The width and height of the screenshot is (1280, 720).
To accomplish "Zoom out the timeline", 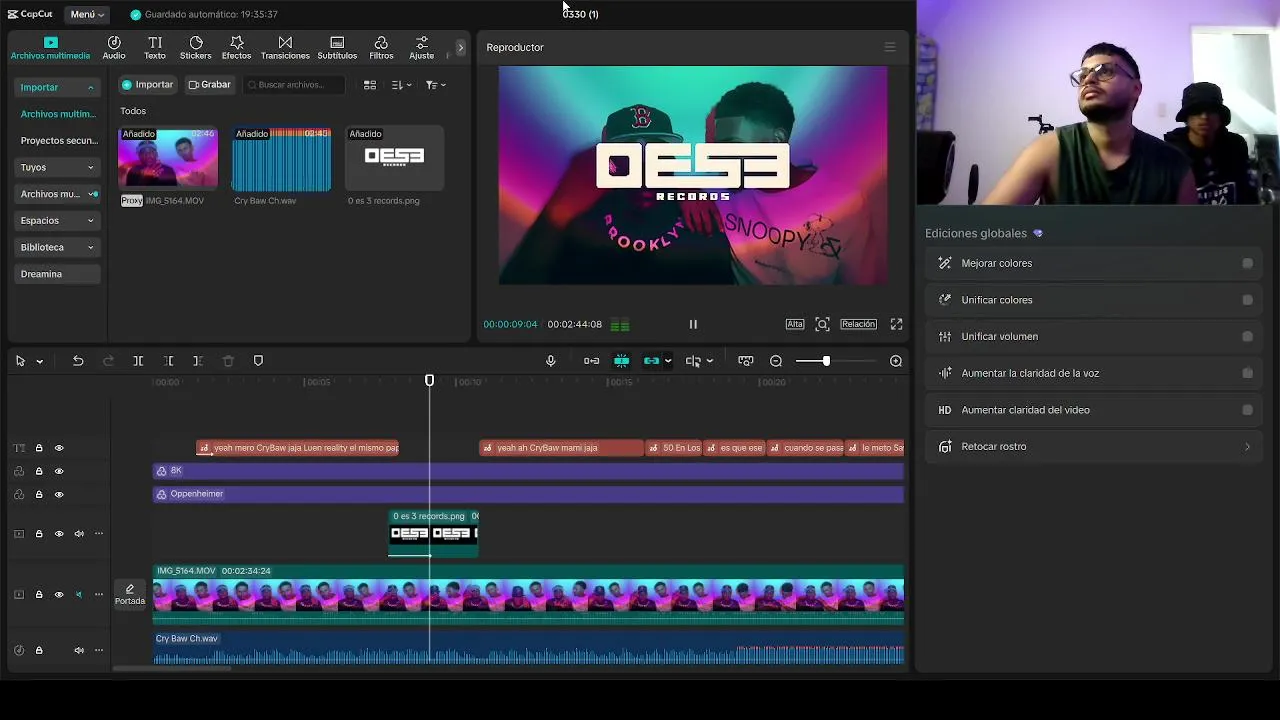I will click(776, 361).
